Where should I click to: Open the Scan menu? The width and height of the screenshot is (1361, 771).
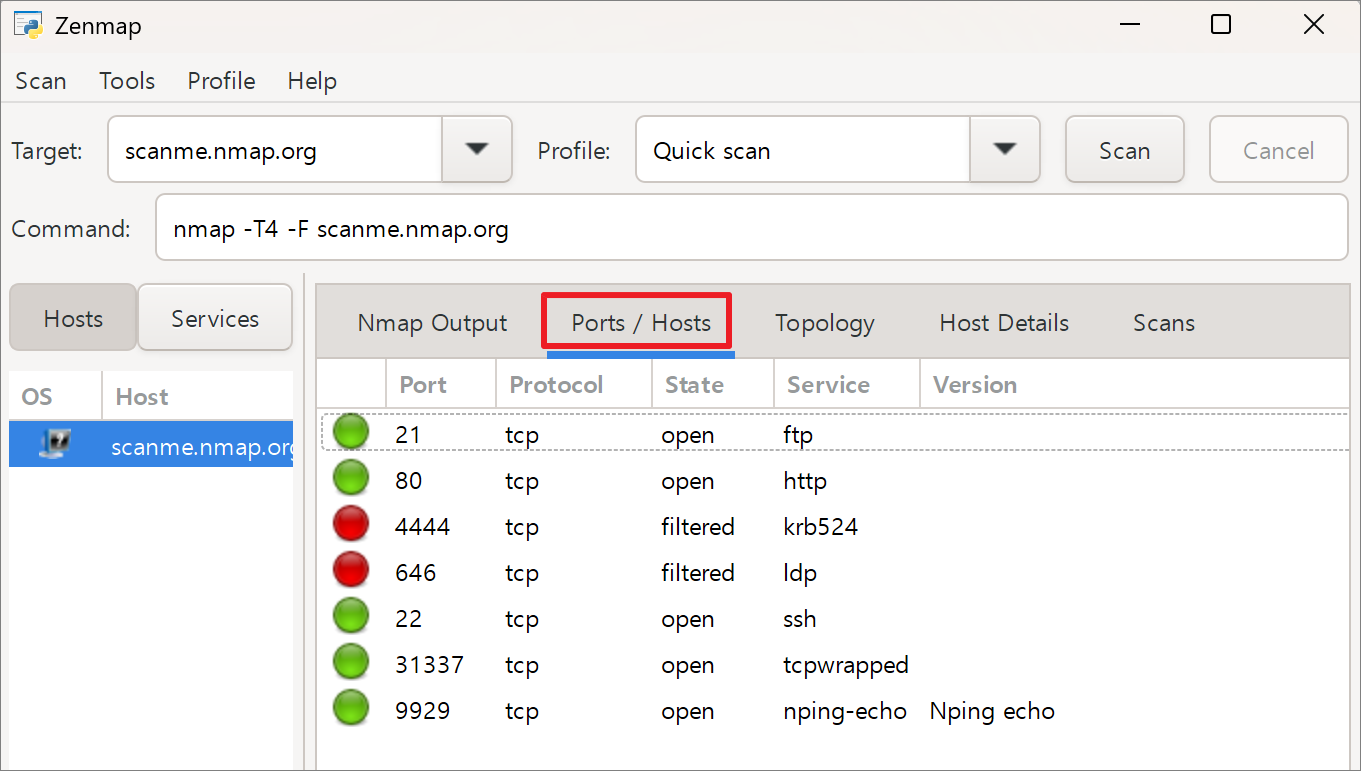pos(41,81)
